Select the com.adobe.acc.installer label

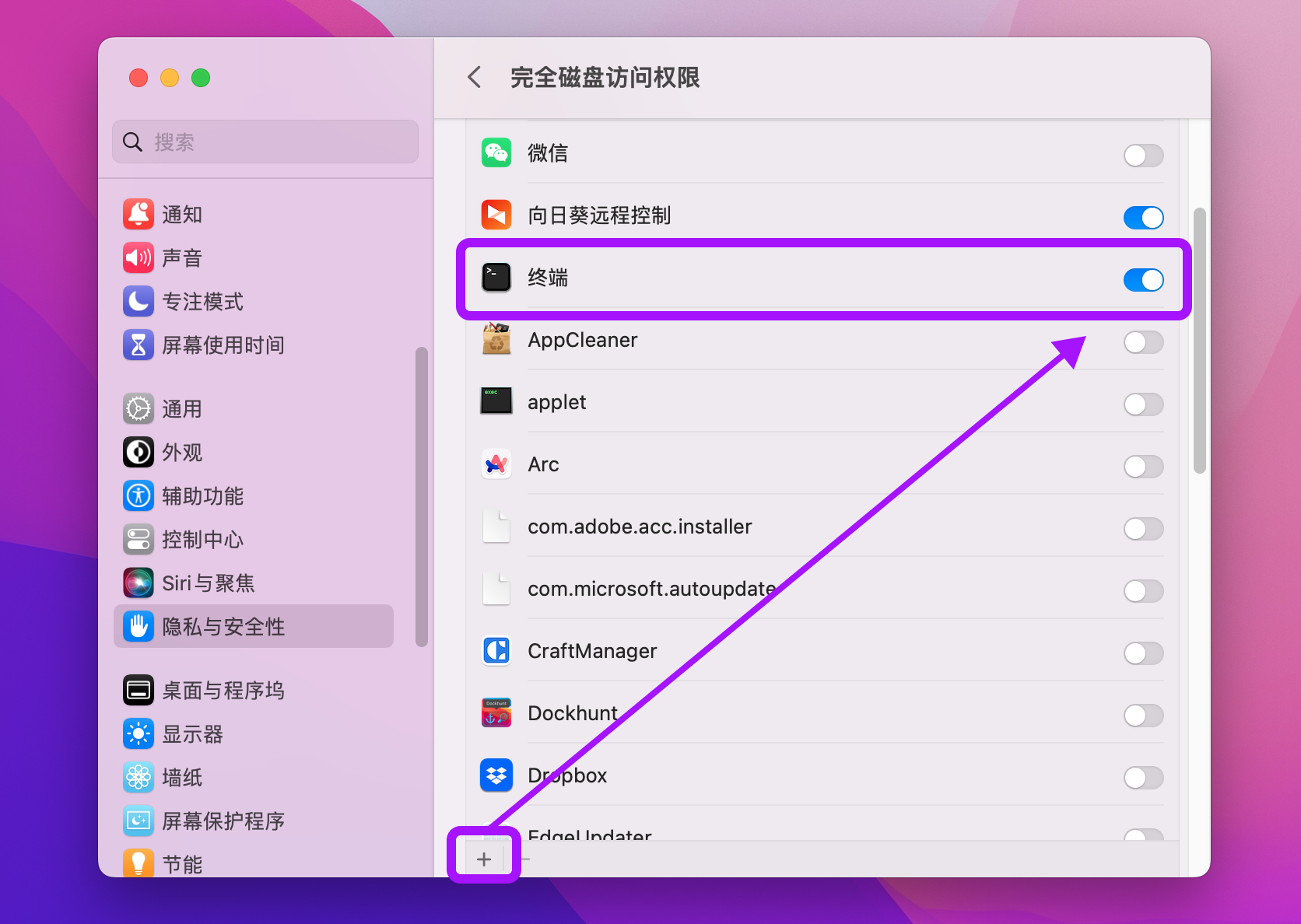click(x=640, y=527)
